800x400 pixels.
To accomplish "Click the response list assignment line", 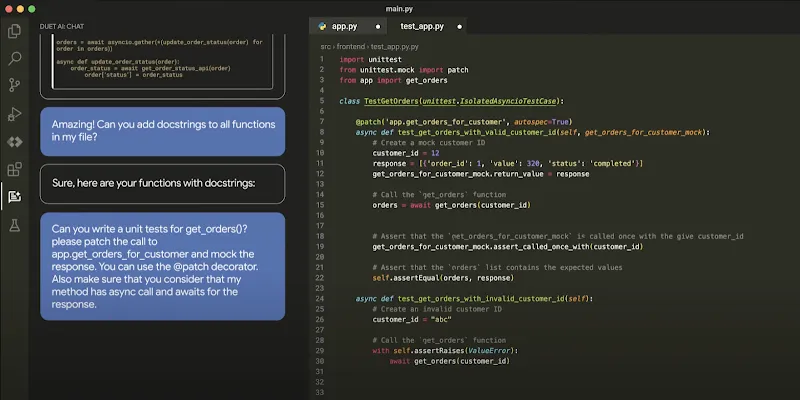I will [508, 163].
